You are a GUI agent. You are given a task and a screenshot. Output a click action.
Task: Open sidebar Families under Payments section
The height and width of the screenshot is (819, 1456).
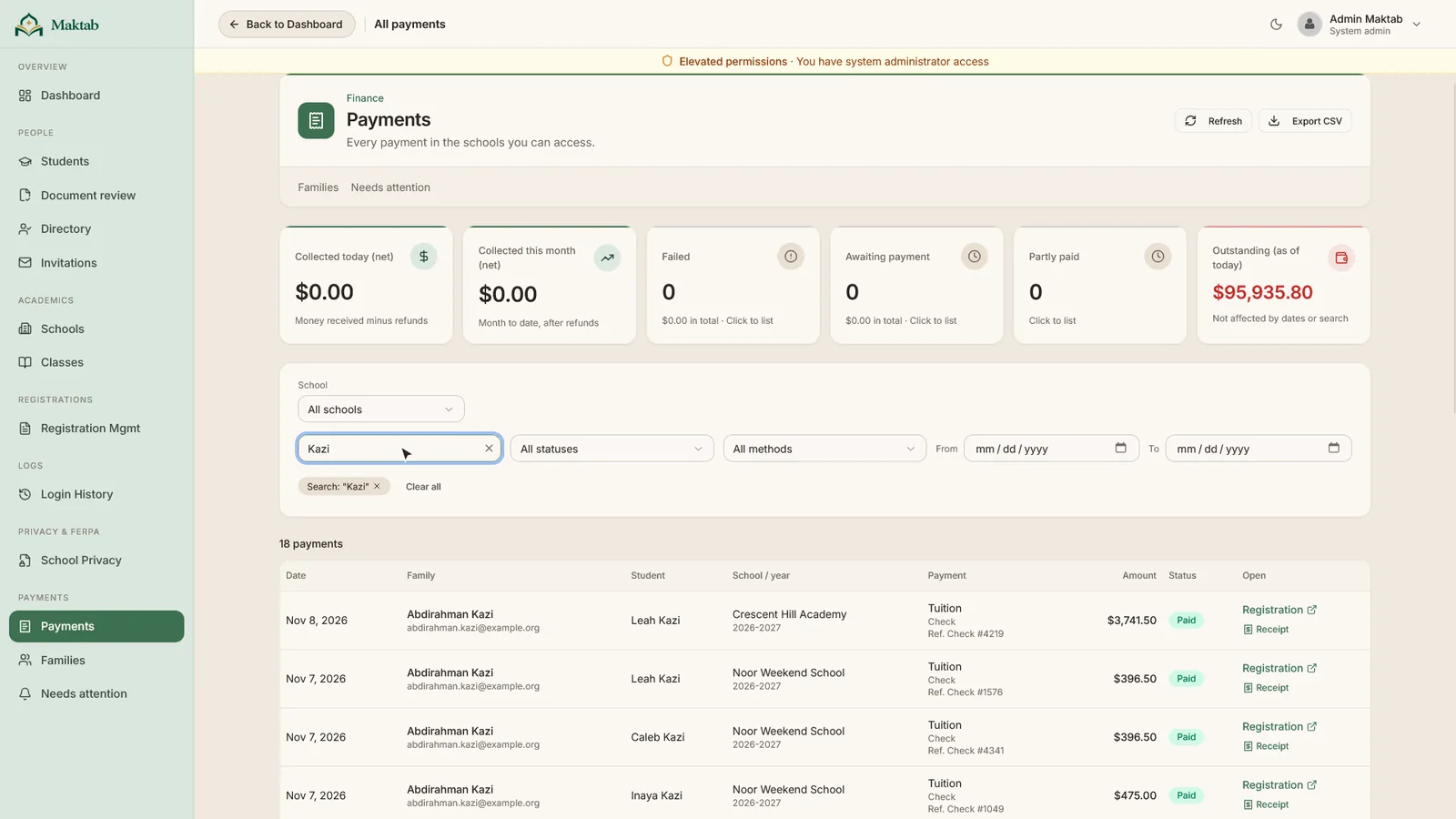[96, 661]
